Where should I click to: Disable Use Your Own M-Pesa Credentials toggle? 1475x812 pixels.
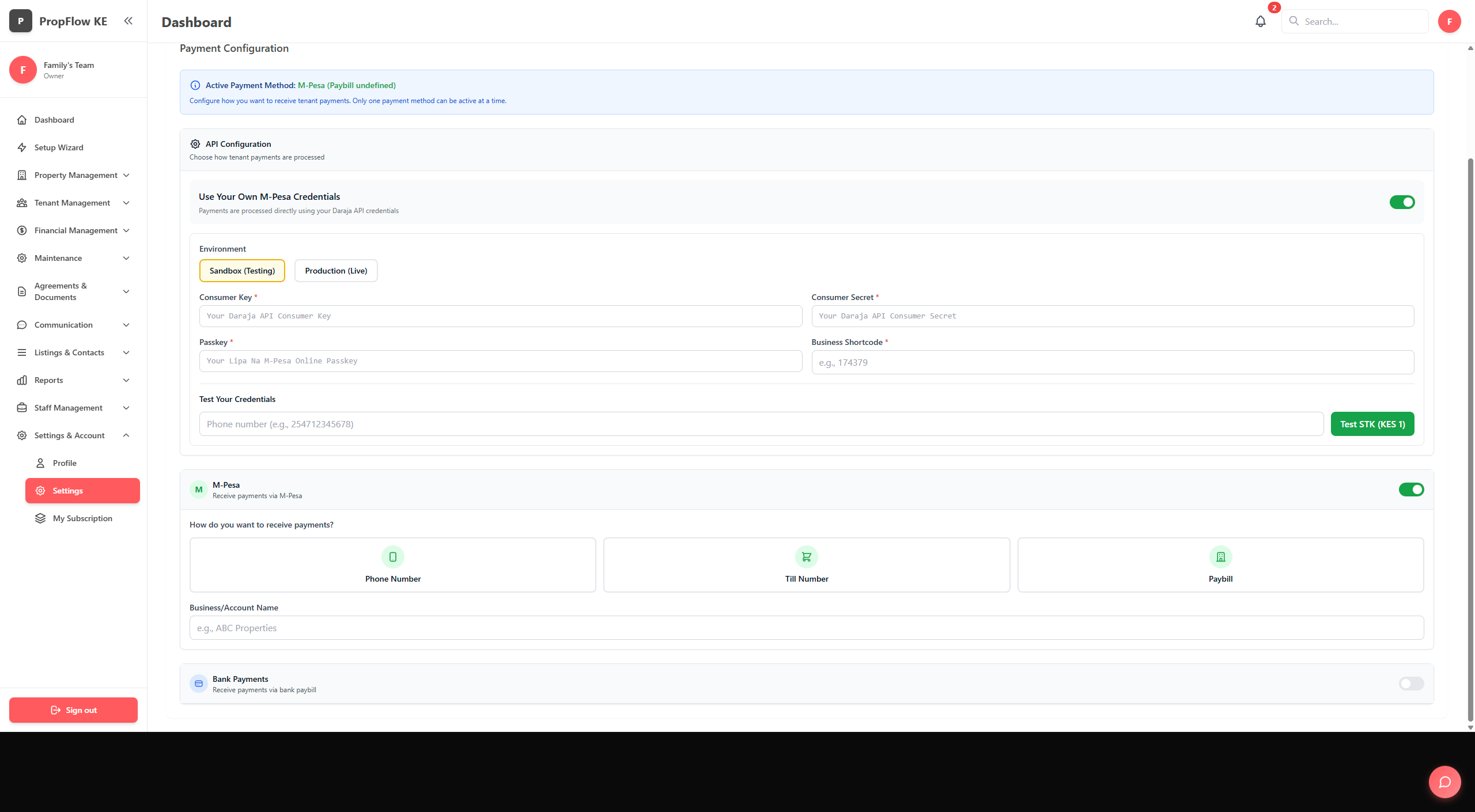[x=1401, y=202]
